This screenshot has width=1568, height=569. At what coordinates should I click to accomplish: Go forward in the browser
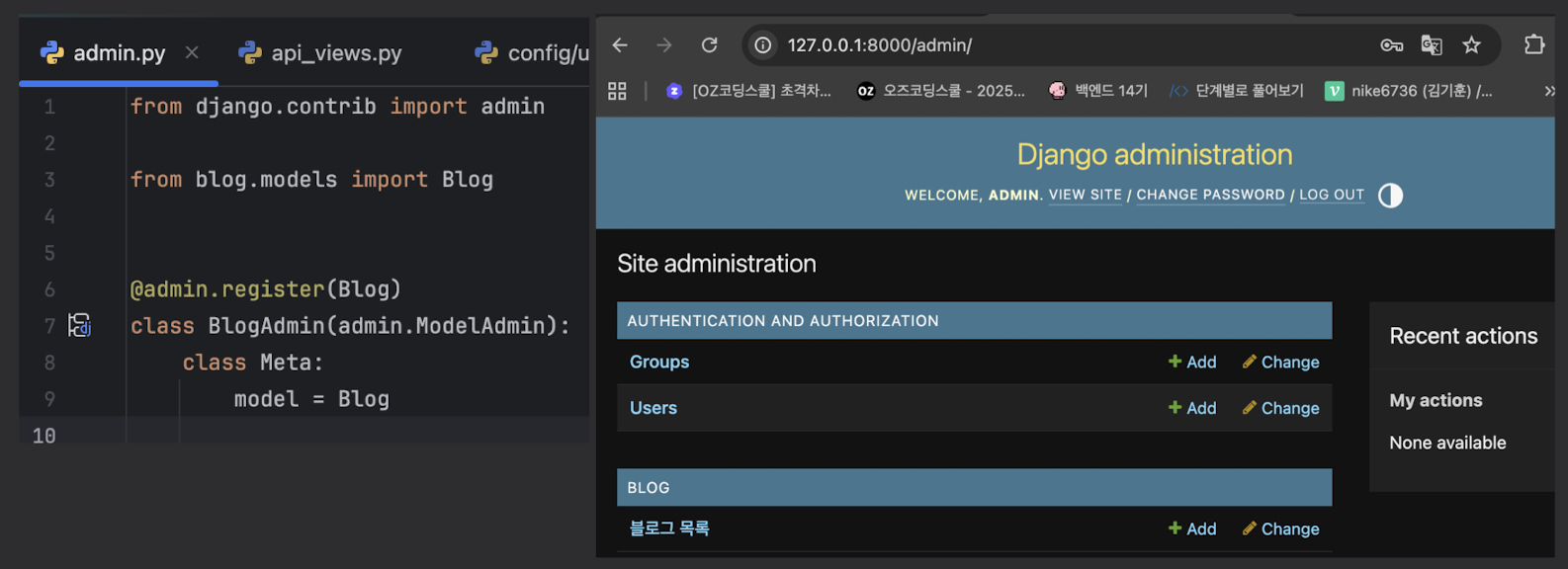664,45
